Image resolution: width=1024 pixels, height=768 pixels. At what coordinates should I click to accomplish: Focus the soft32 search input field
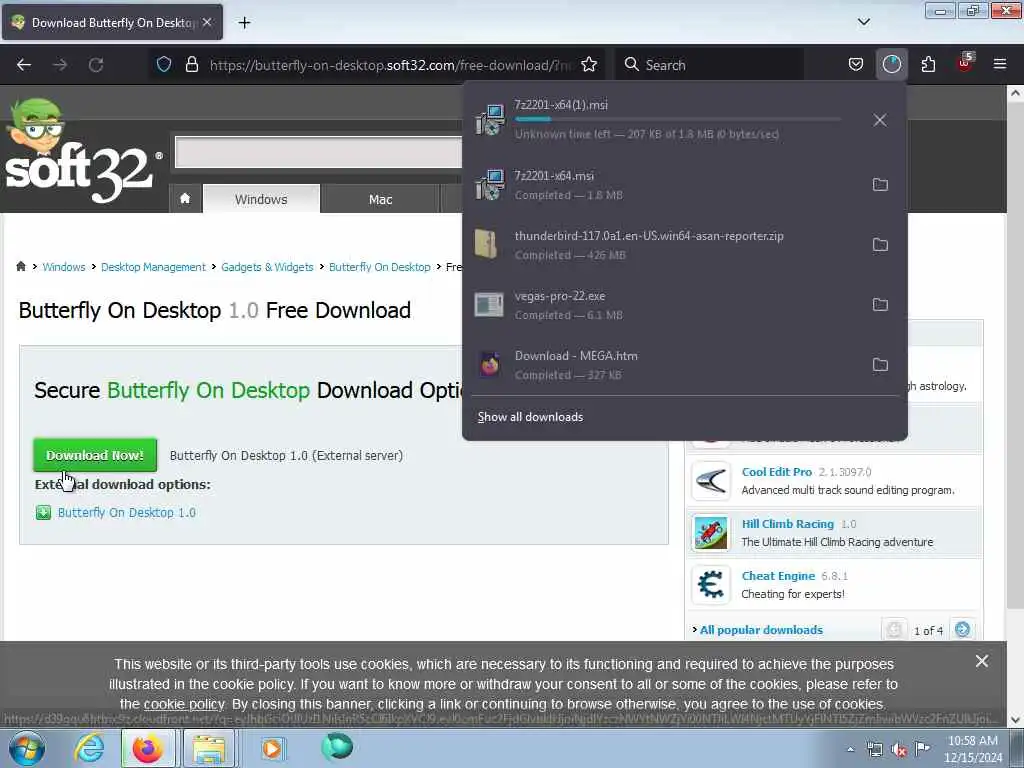tap(319, 152)
